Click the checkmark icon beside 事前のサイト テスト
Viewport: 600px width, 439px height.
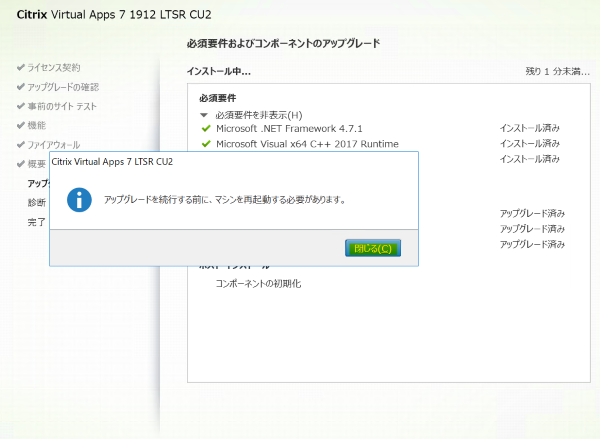[21, 106]
